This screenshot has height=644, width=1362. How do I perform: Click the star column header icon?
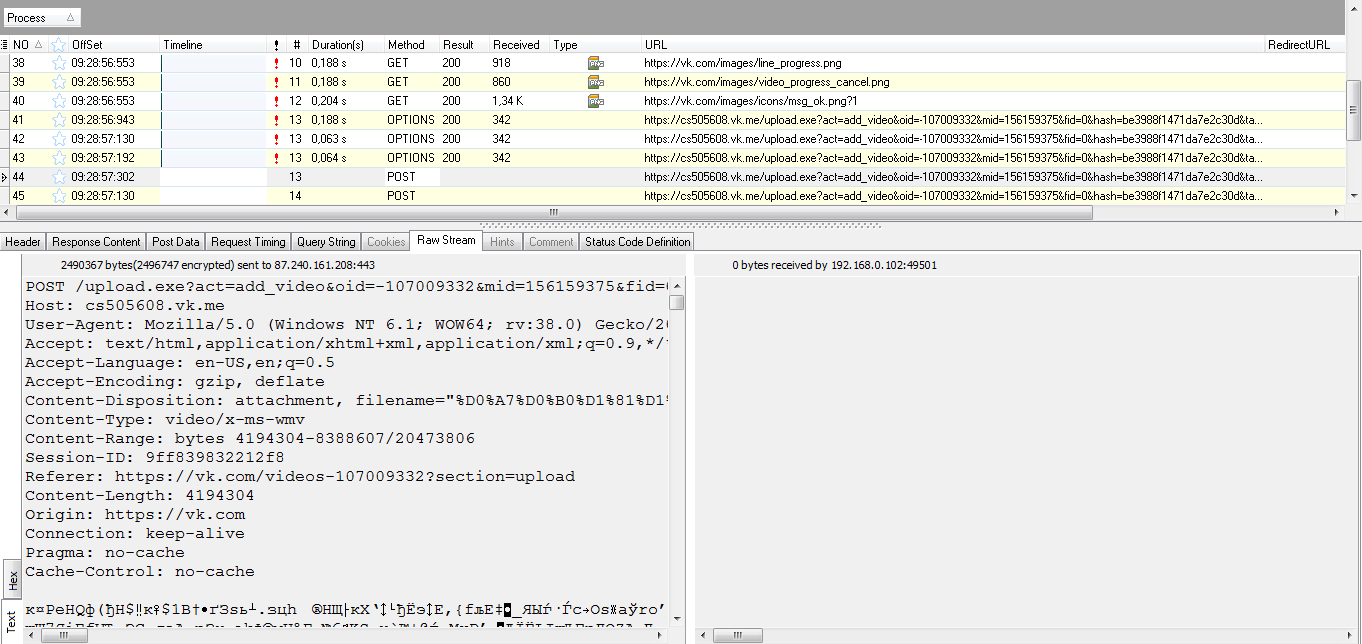[58, 45]
